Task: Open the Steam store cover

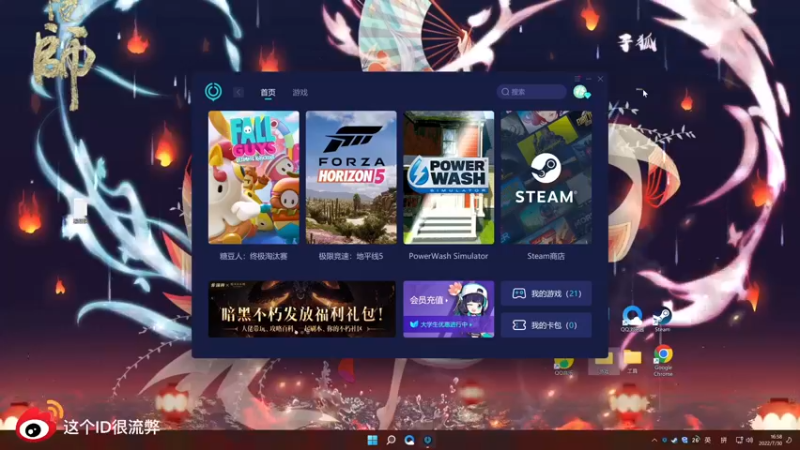Action: (x=546, y=178)
